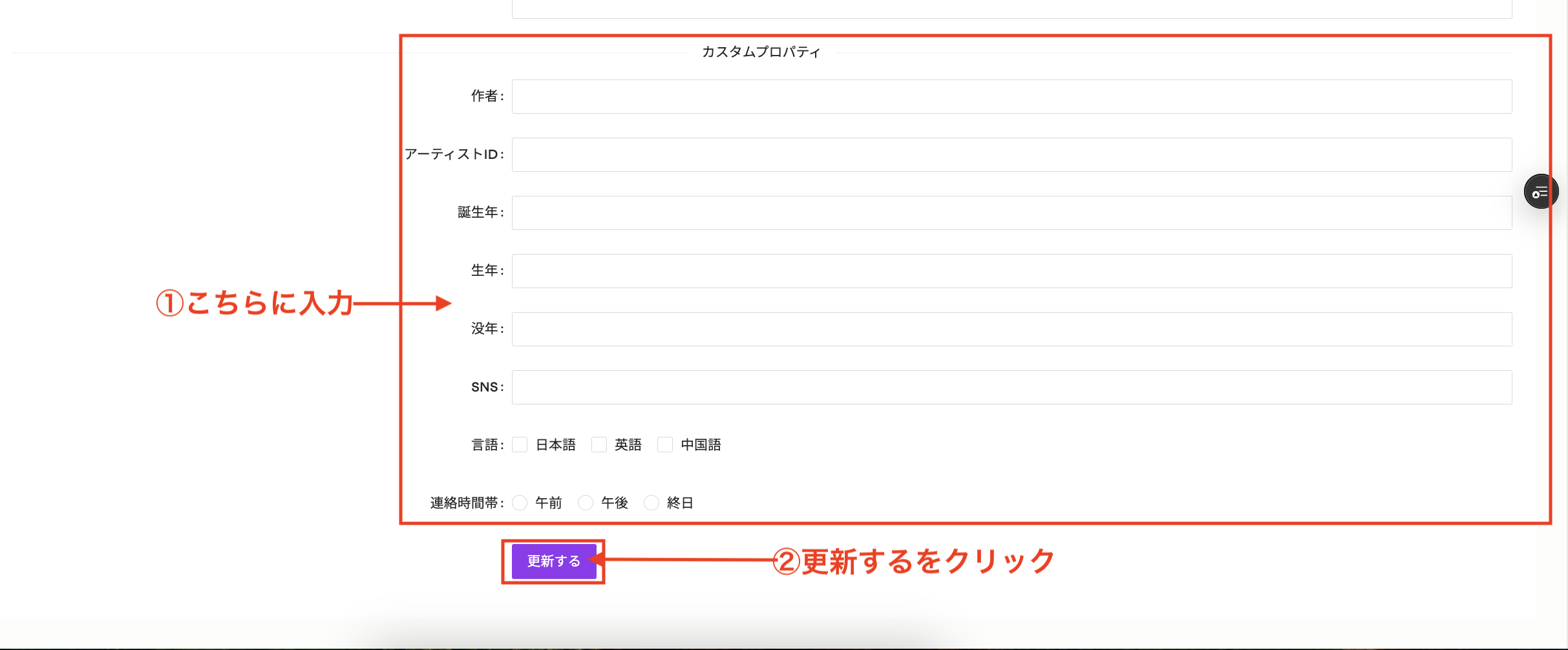This screenshot has height=650, width=1568.
Task: Check the 日本語 language checkbox
Action: (520, 445)
